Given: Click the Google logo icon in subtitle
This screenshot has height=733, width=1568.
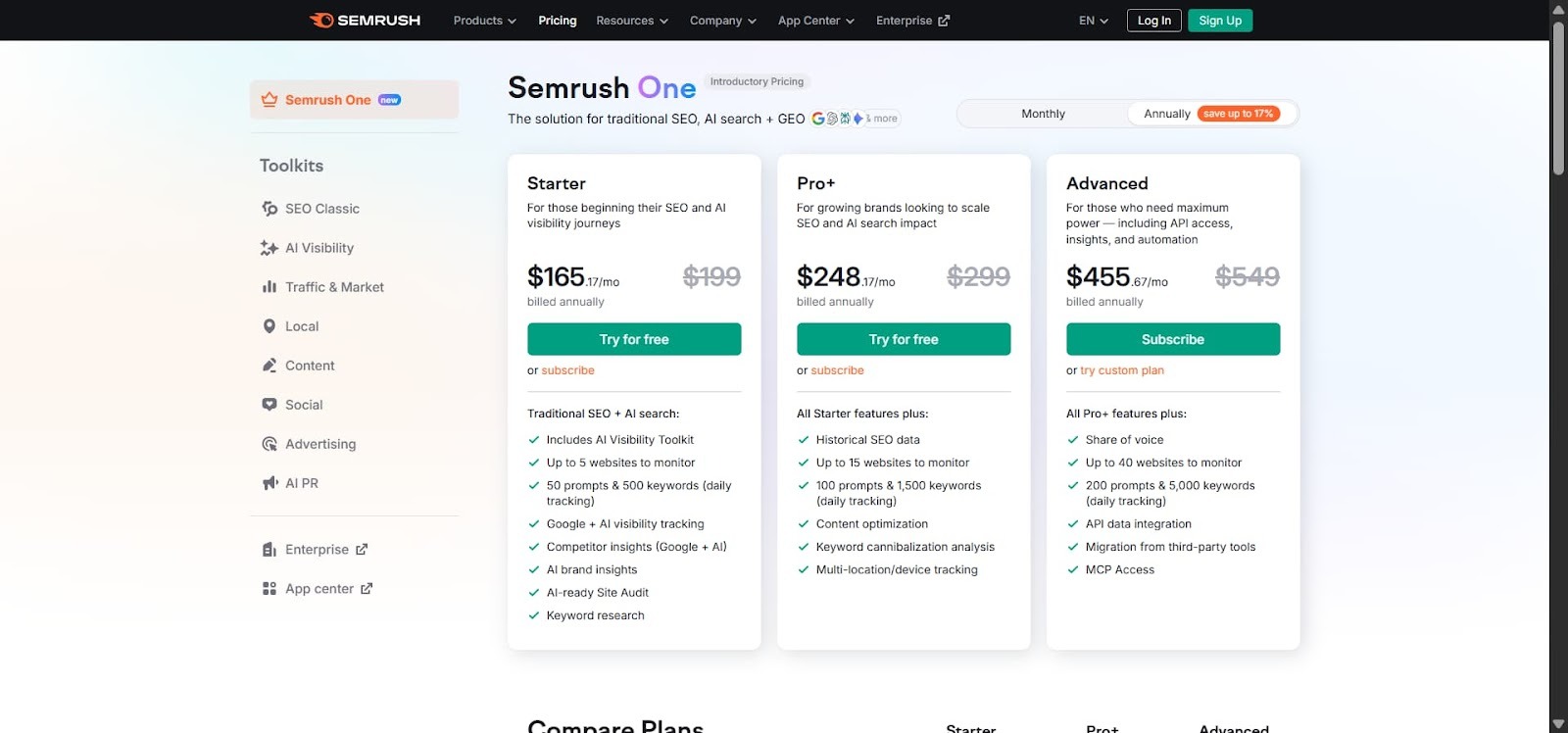Looking at the screenshot, I should pyautogui.click(x=818, y=119).
